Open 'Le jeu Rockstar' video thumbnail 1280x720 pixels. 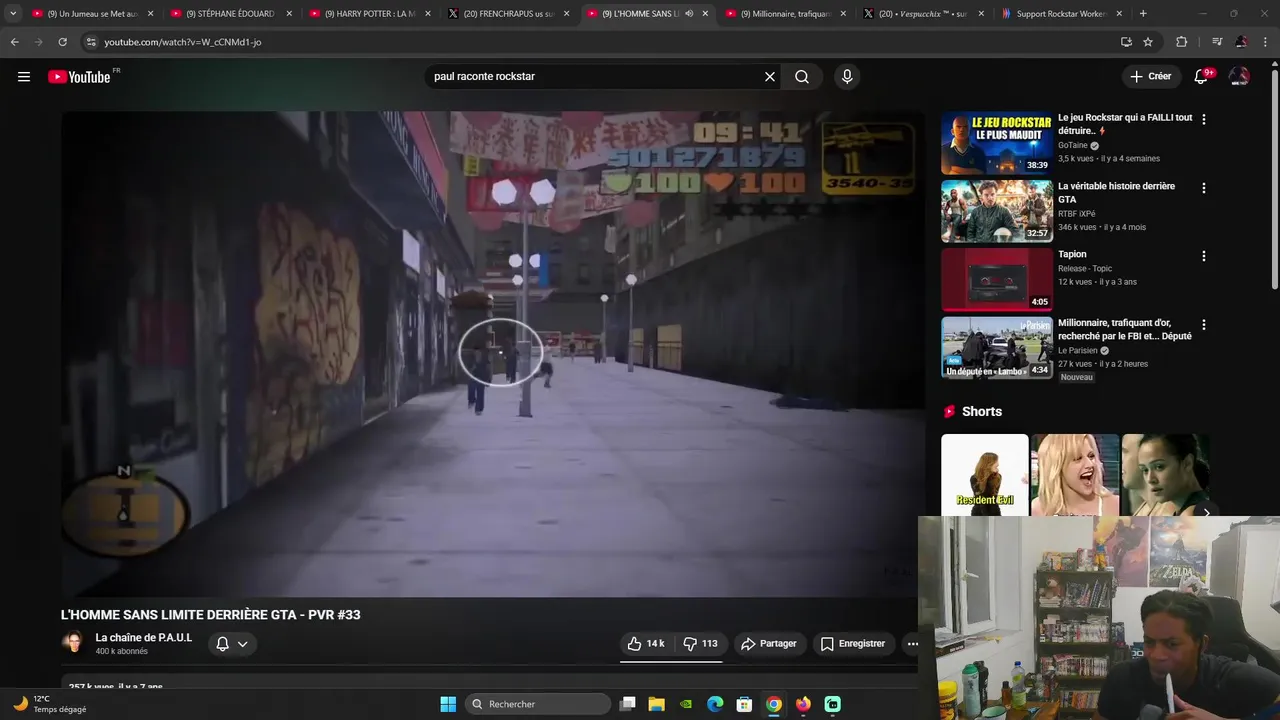[996, 143]
